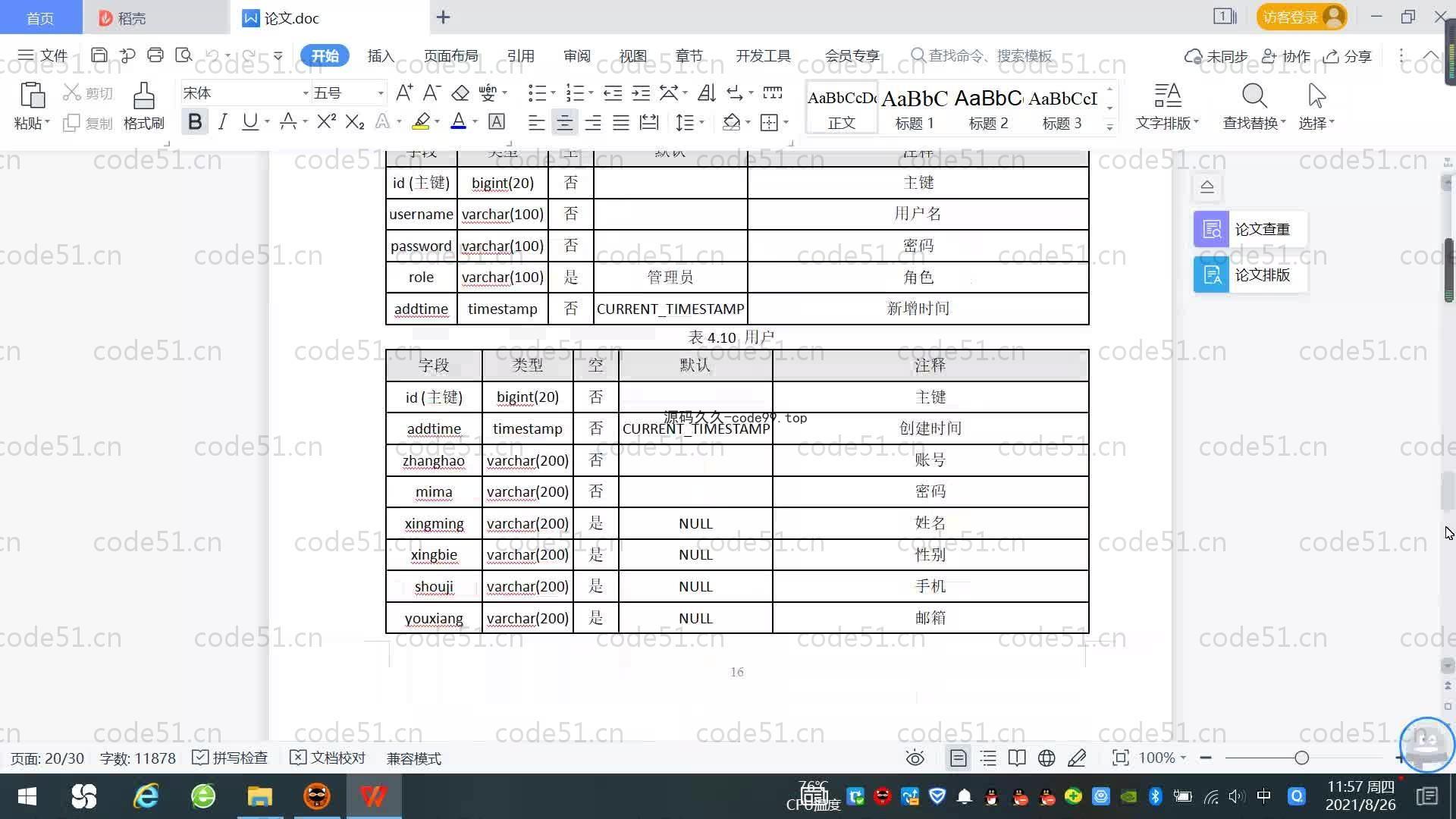Click the Paste icon
The width and height of the screenshot is (1456, 819).
[32, 96]
